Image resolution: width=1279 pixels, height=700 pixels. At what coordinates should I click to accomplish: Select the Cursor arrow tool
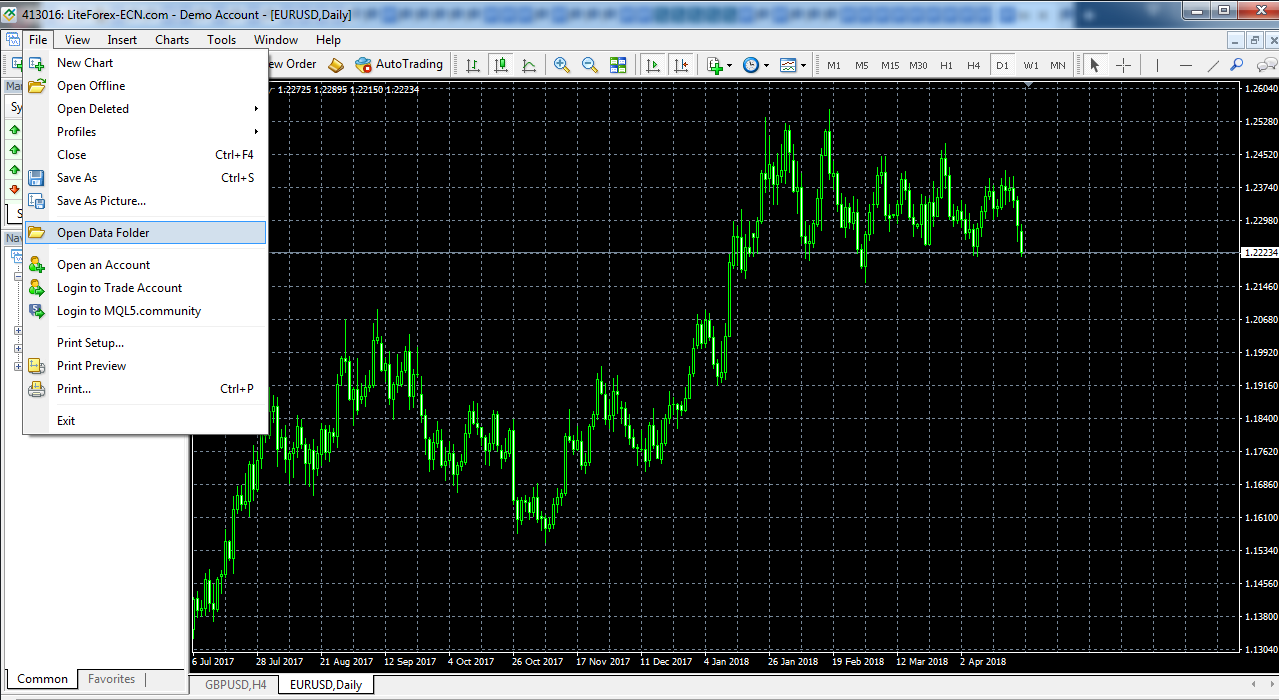point(1095,65)
